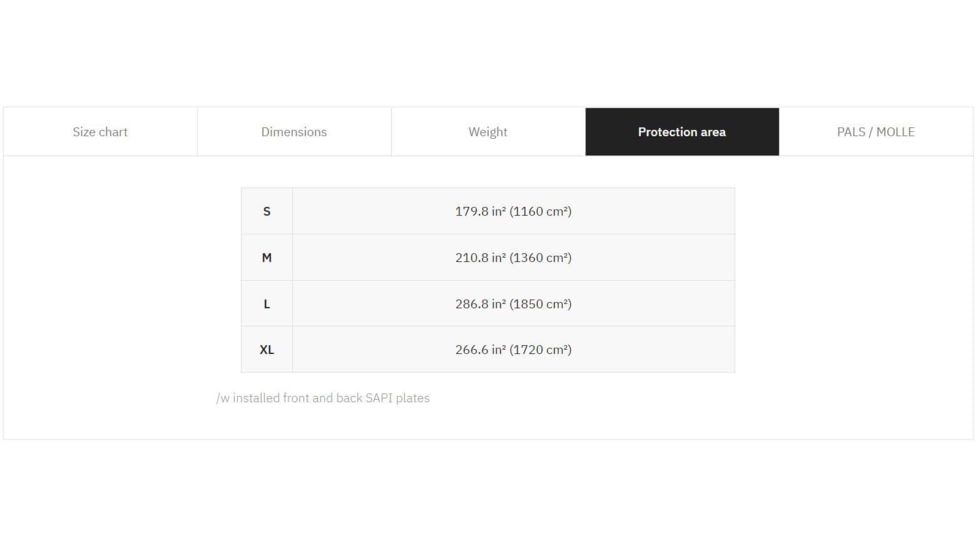Screen dimensions: 978x550
Task: Select the 210.8 in² measurement
Action: click(x=480, y=258)
